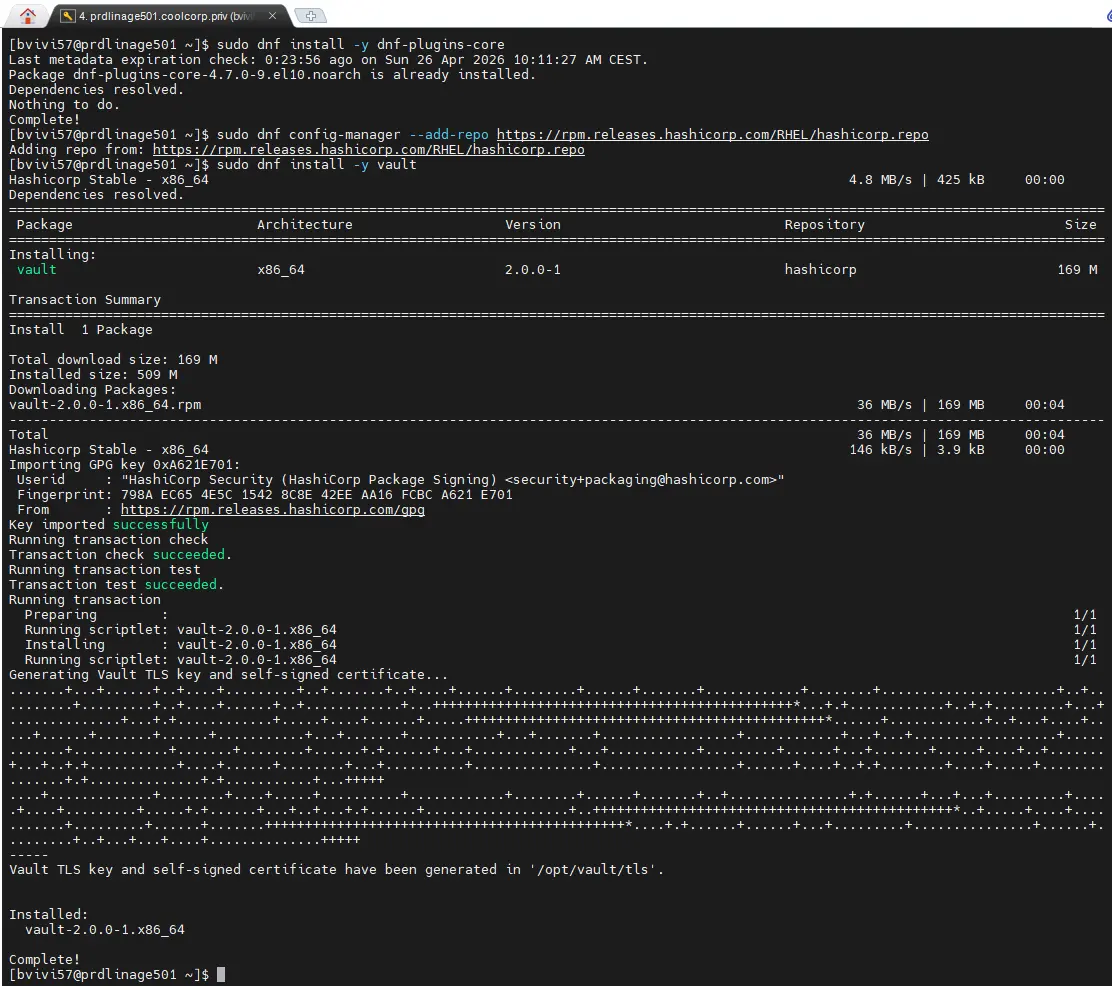Click the 'Version' column header text
The height and width of the screenshot is (986, 1112).
coord(533,225)
